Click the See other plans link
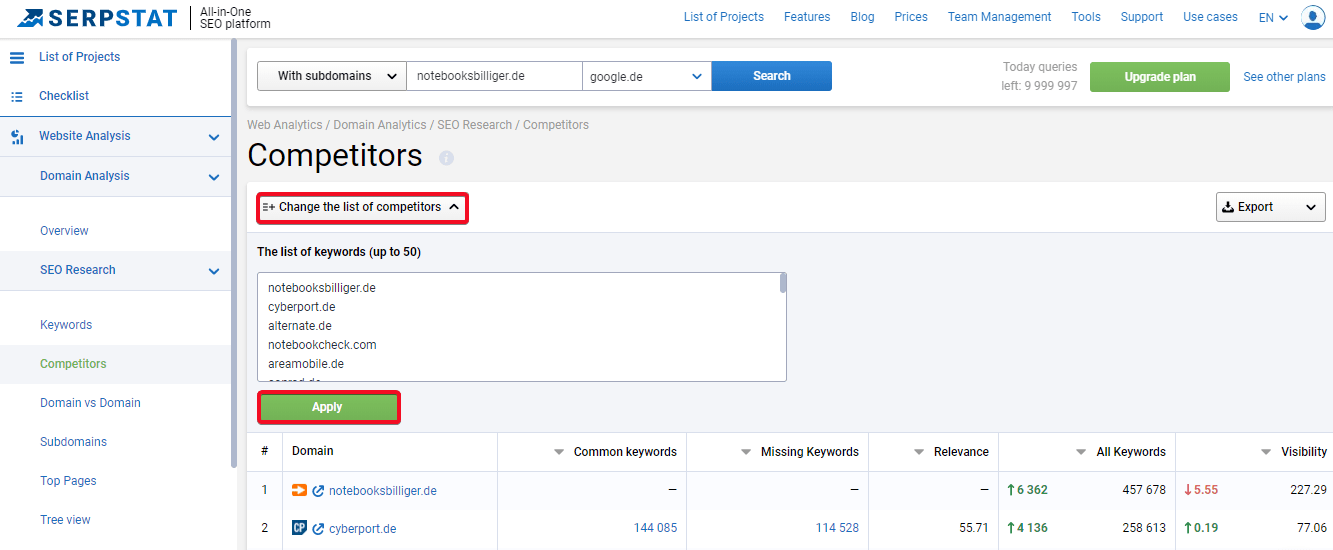The width and height of the screenshot is (1333, 550). [x=1284, y=77]
